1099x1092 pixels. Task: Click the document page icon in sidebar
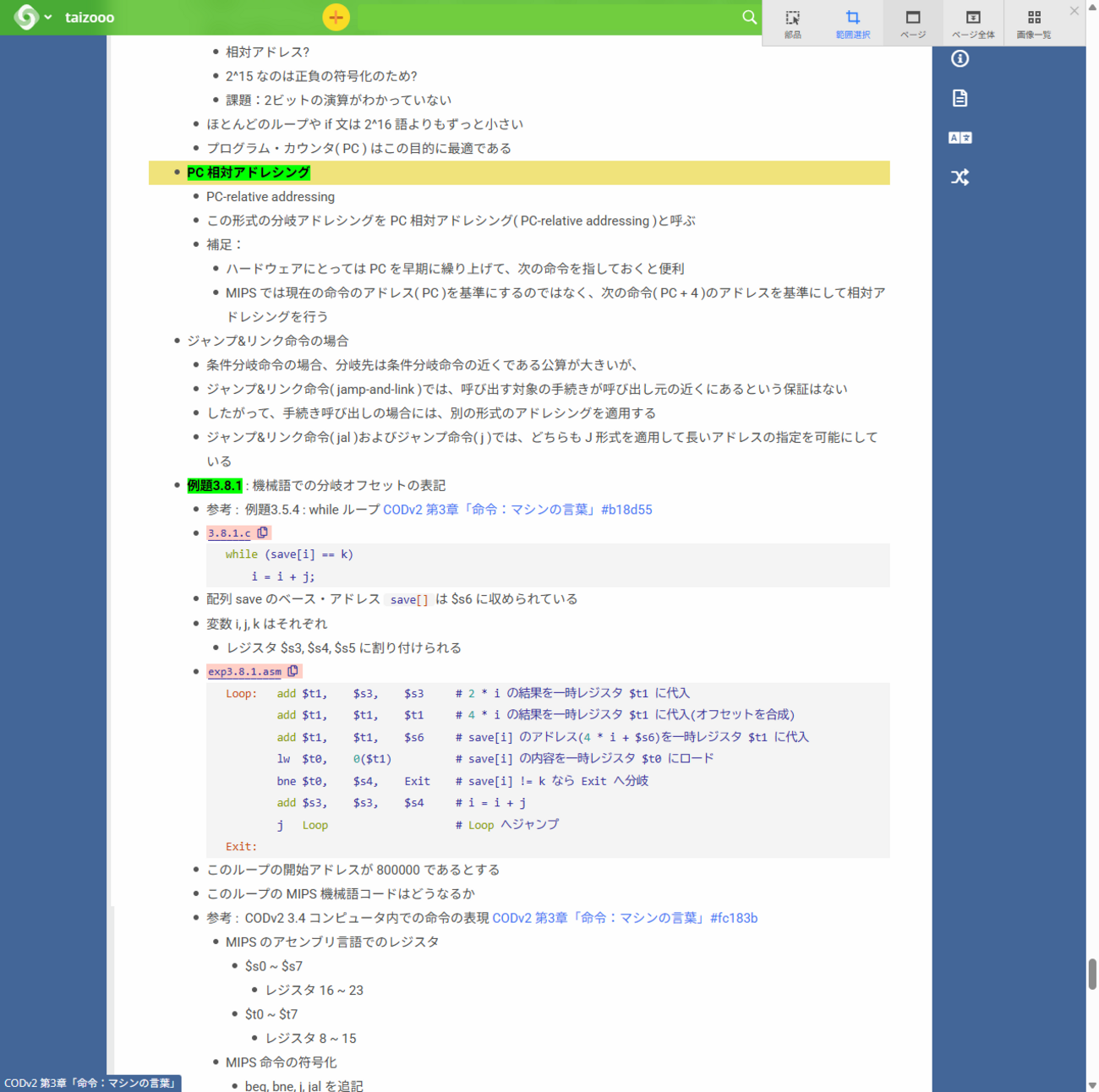(x=960, y=98)
